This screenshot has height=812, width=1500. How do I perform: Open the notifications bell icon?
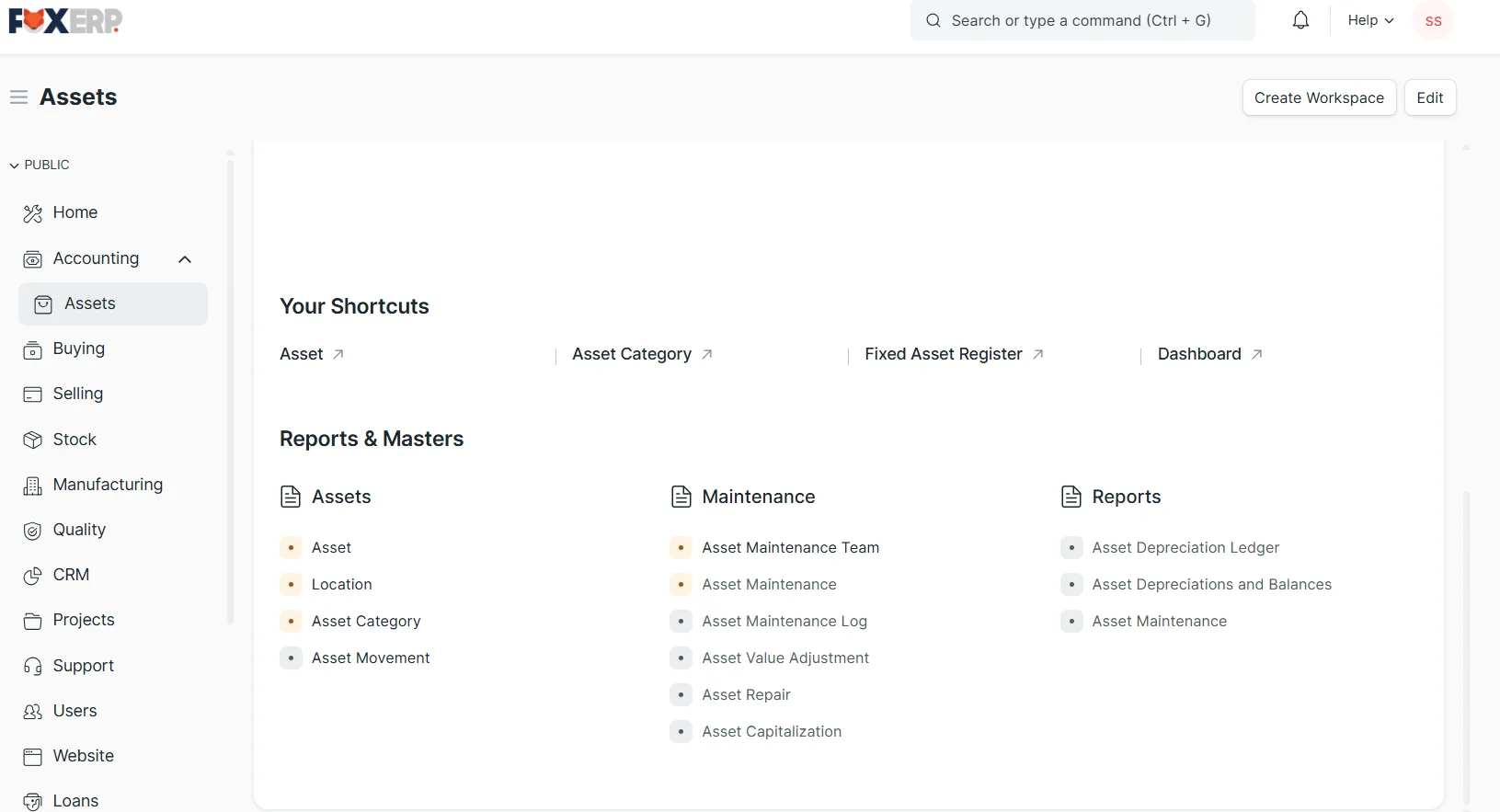1300,20
